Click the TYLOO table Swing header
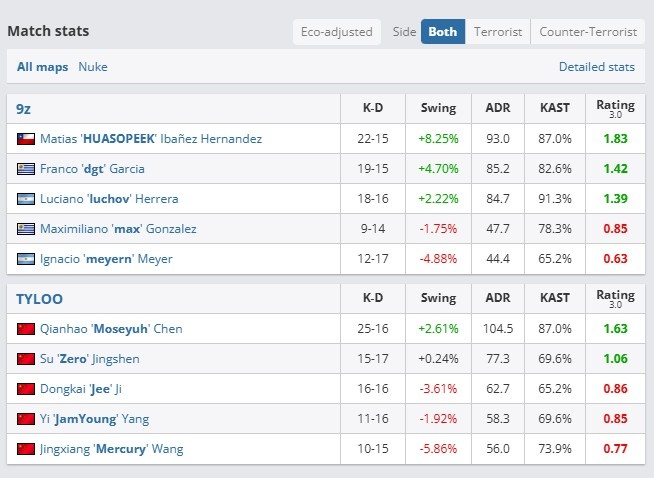654x478 pixels. click(438, 298)
